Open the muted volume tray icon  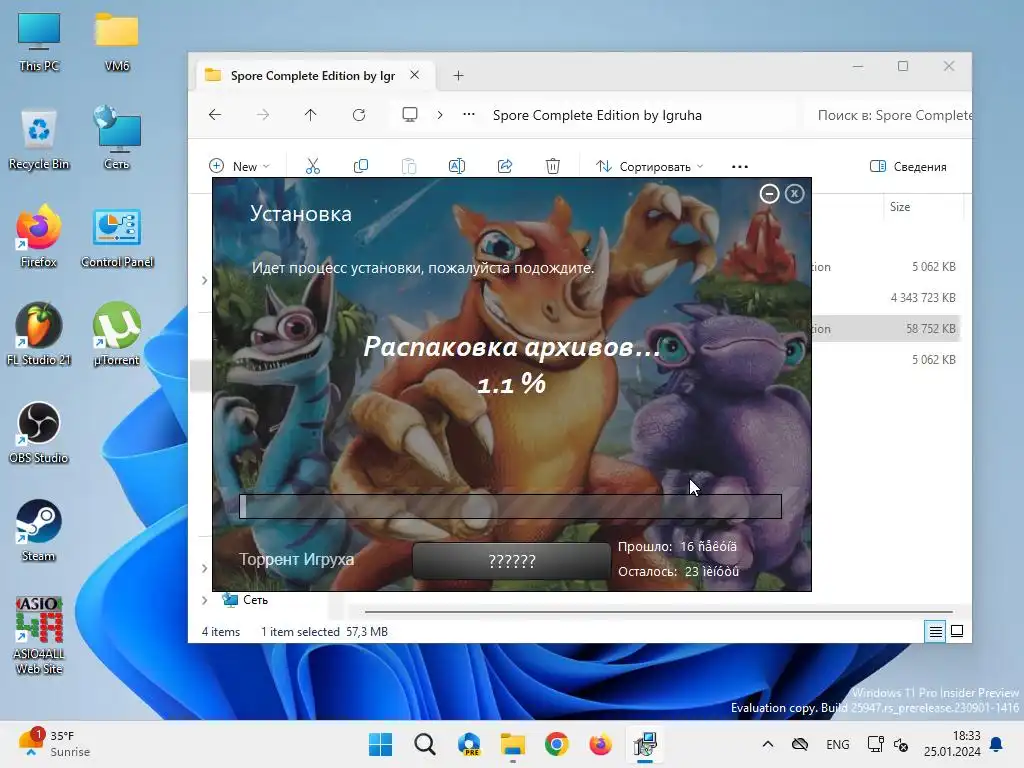pyautogui.click(x=901, y=744)
